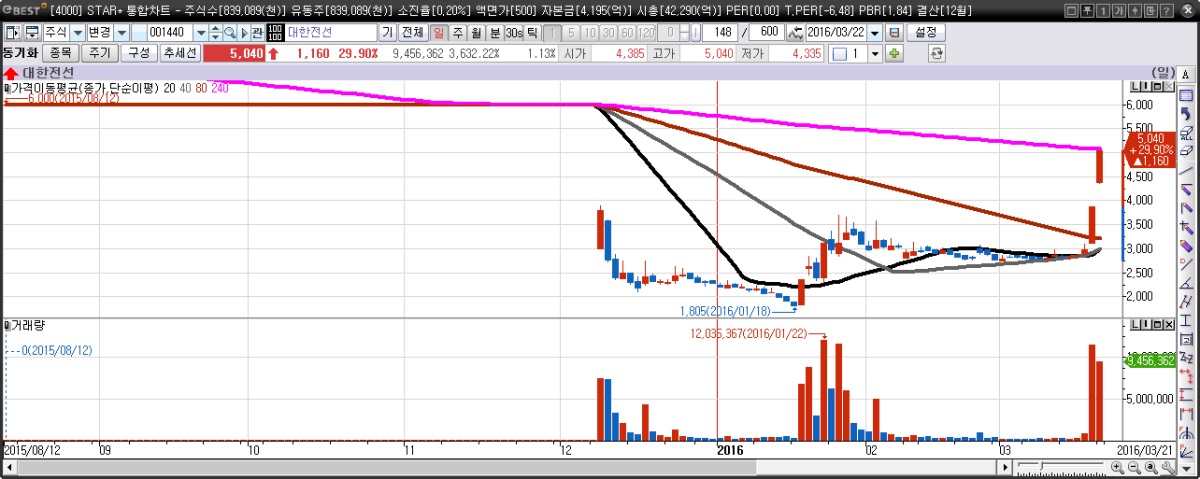Click the 동기화 sync label
The width and height of the screenshot is (1200, 479).
click(20, 52)
